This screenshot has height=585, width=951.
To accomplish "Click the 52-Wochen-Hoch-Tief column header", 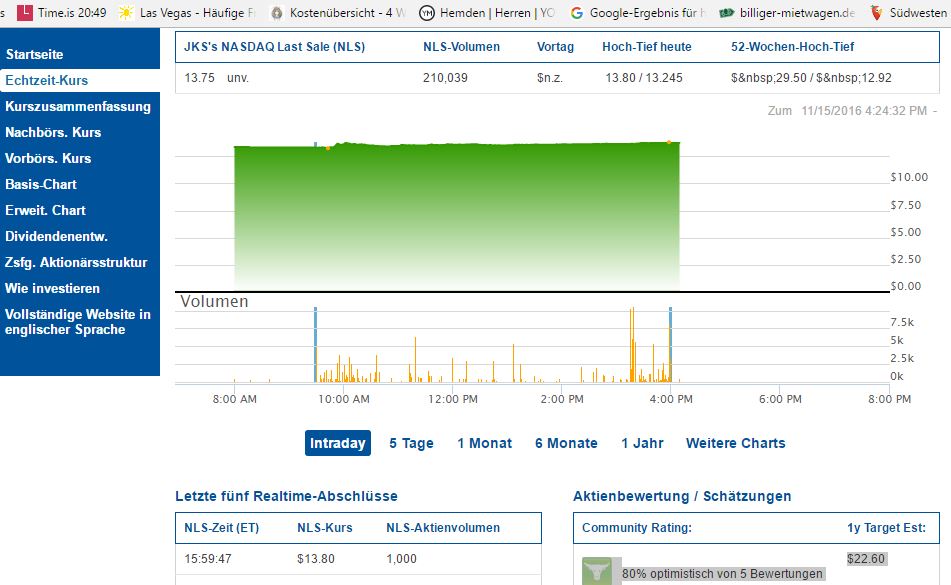I will point(793,47).
